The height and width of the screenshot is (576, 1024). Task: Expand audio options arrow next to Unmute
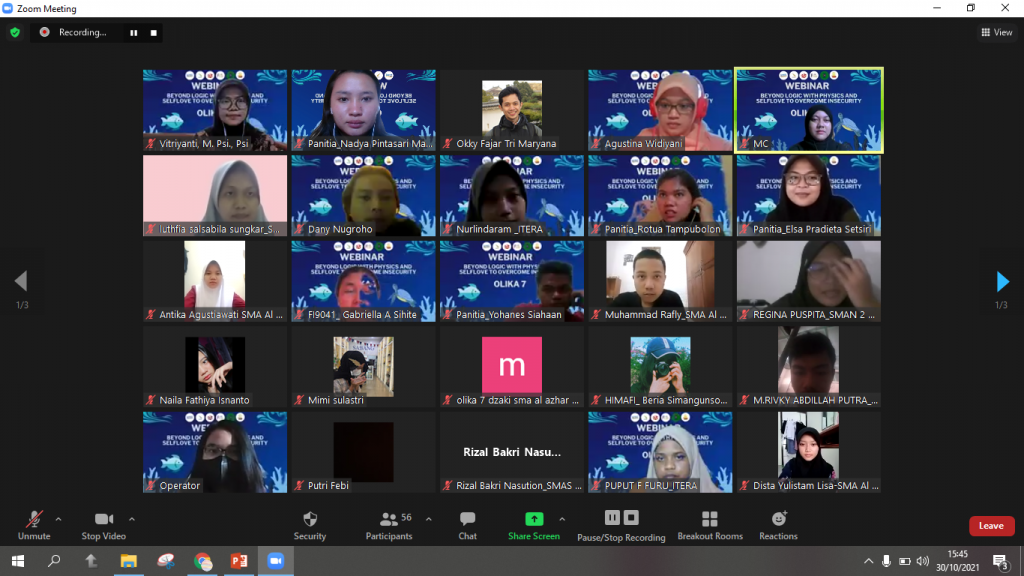click(58, 519)
